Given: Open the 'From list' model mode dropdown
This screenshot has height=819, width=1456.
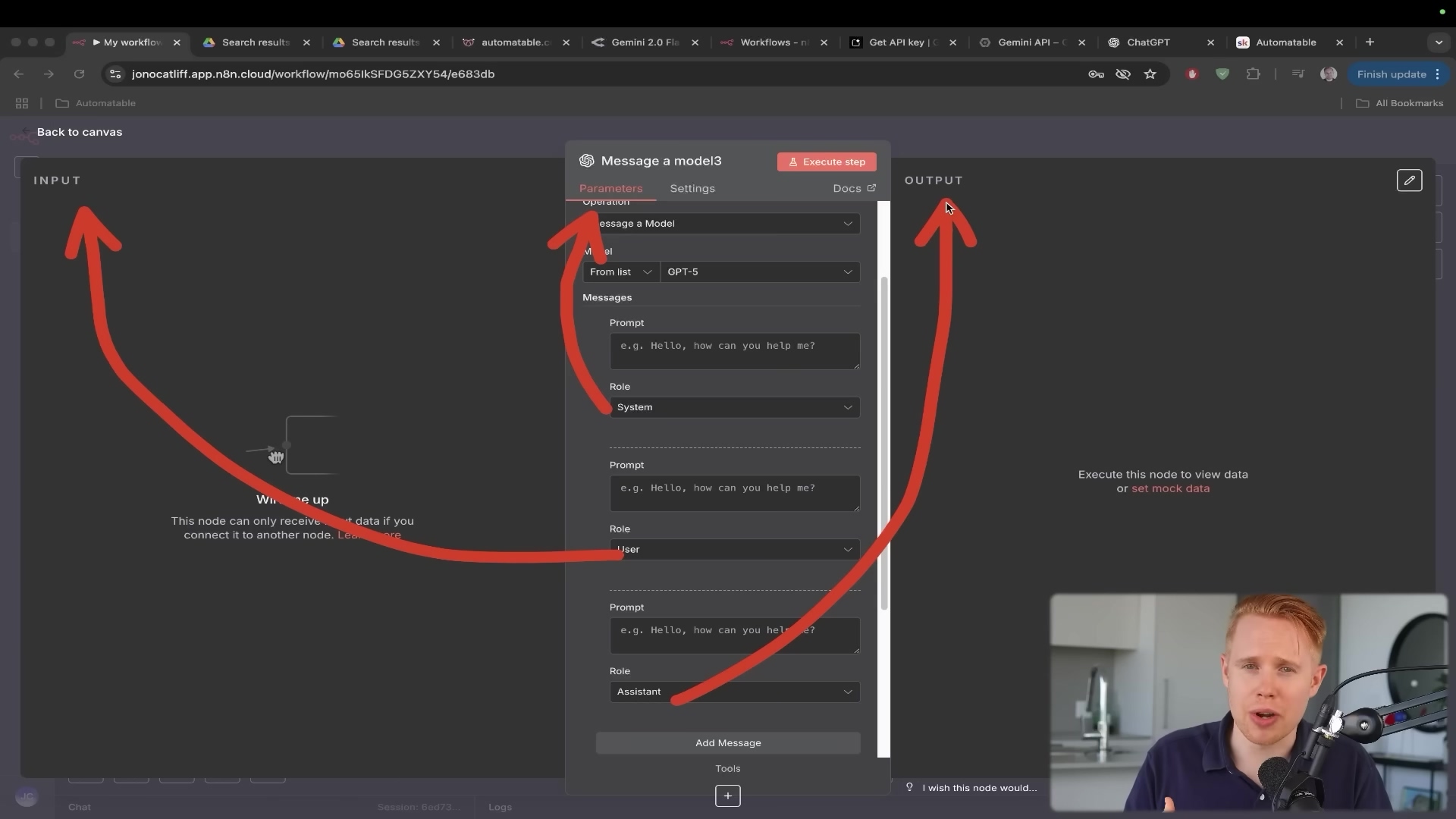Looking at the screenshot, I should [x=621, y=272].
